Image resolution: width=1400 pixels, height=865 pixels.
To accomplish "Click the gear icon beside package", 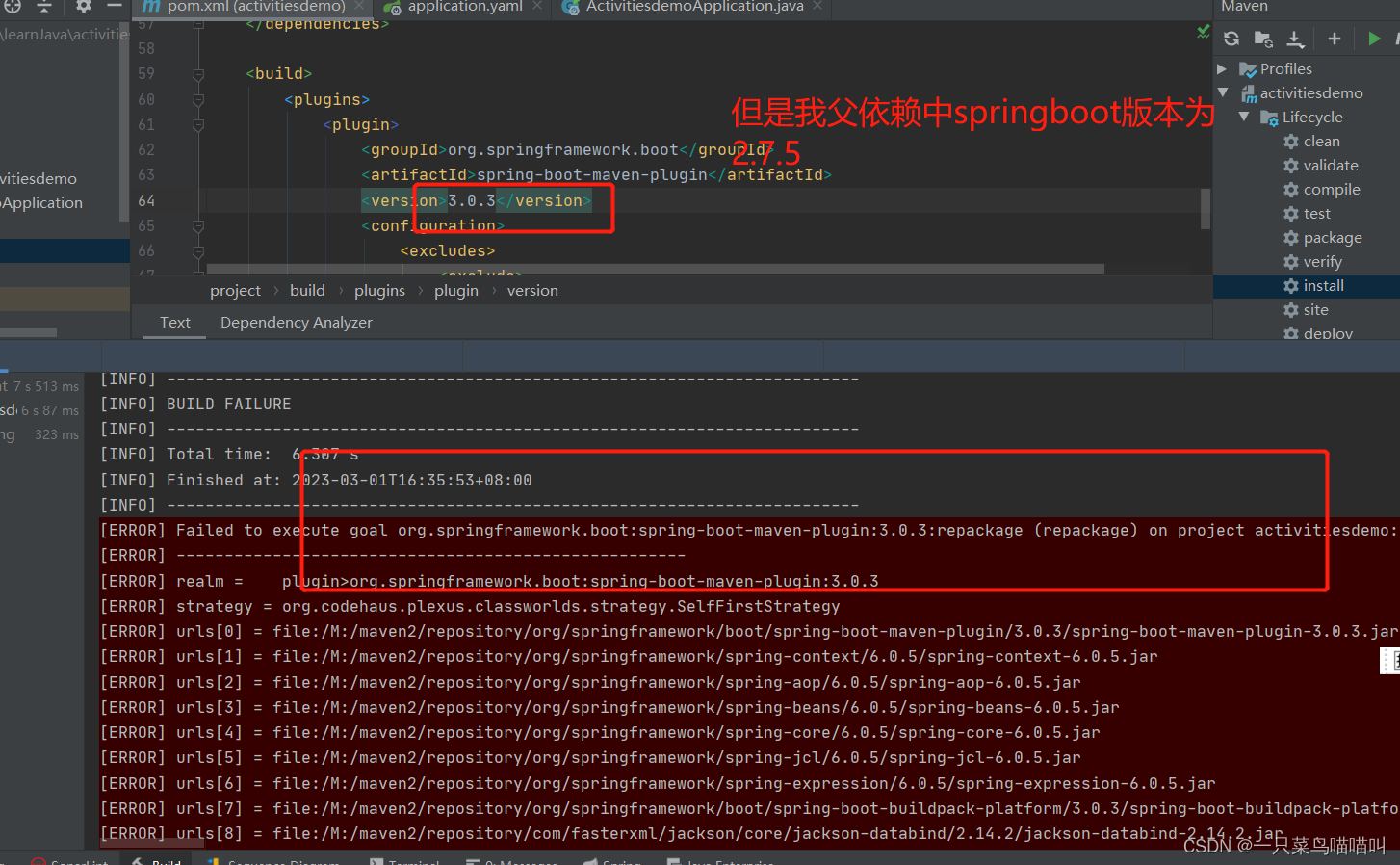I will pos(1291,238).
